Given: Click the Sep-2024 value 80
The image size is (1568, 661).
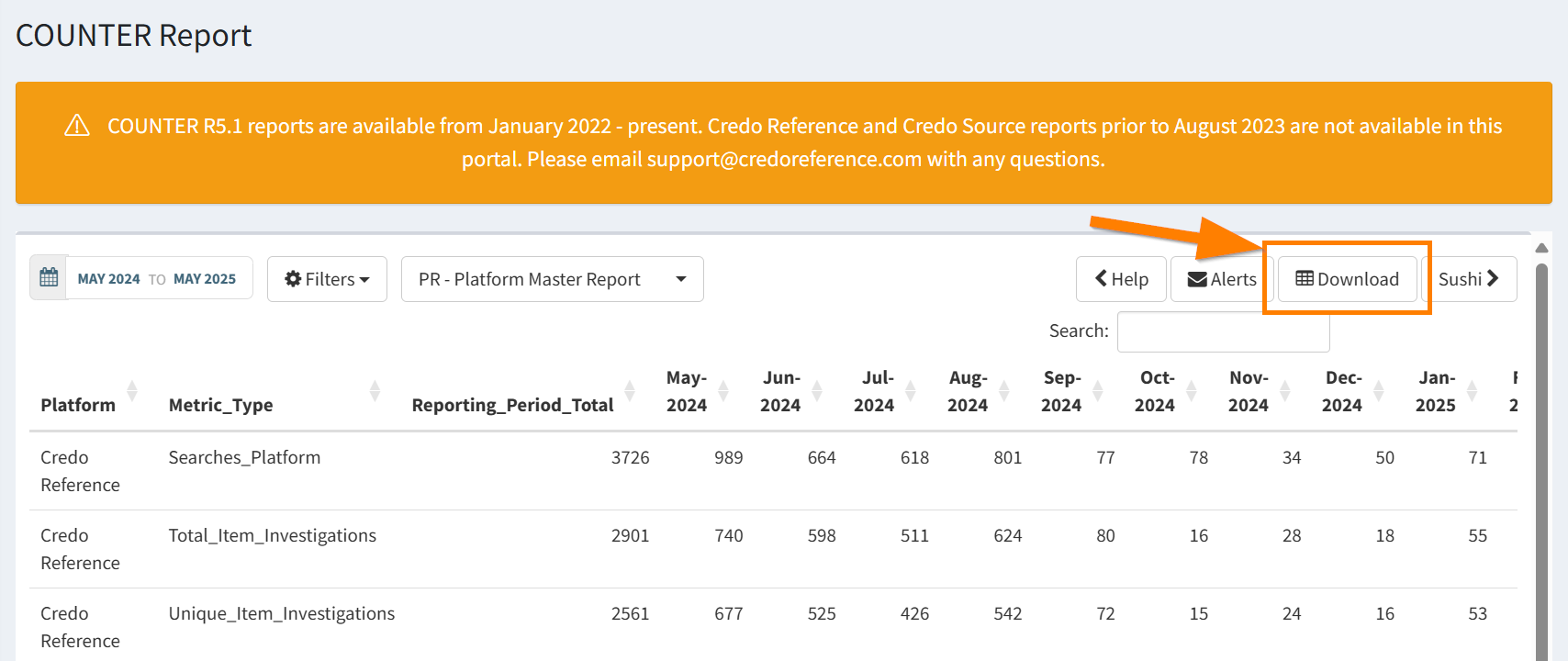Looking at the screenshot, I should click(x=1105, y=535).
